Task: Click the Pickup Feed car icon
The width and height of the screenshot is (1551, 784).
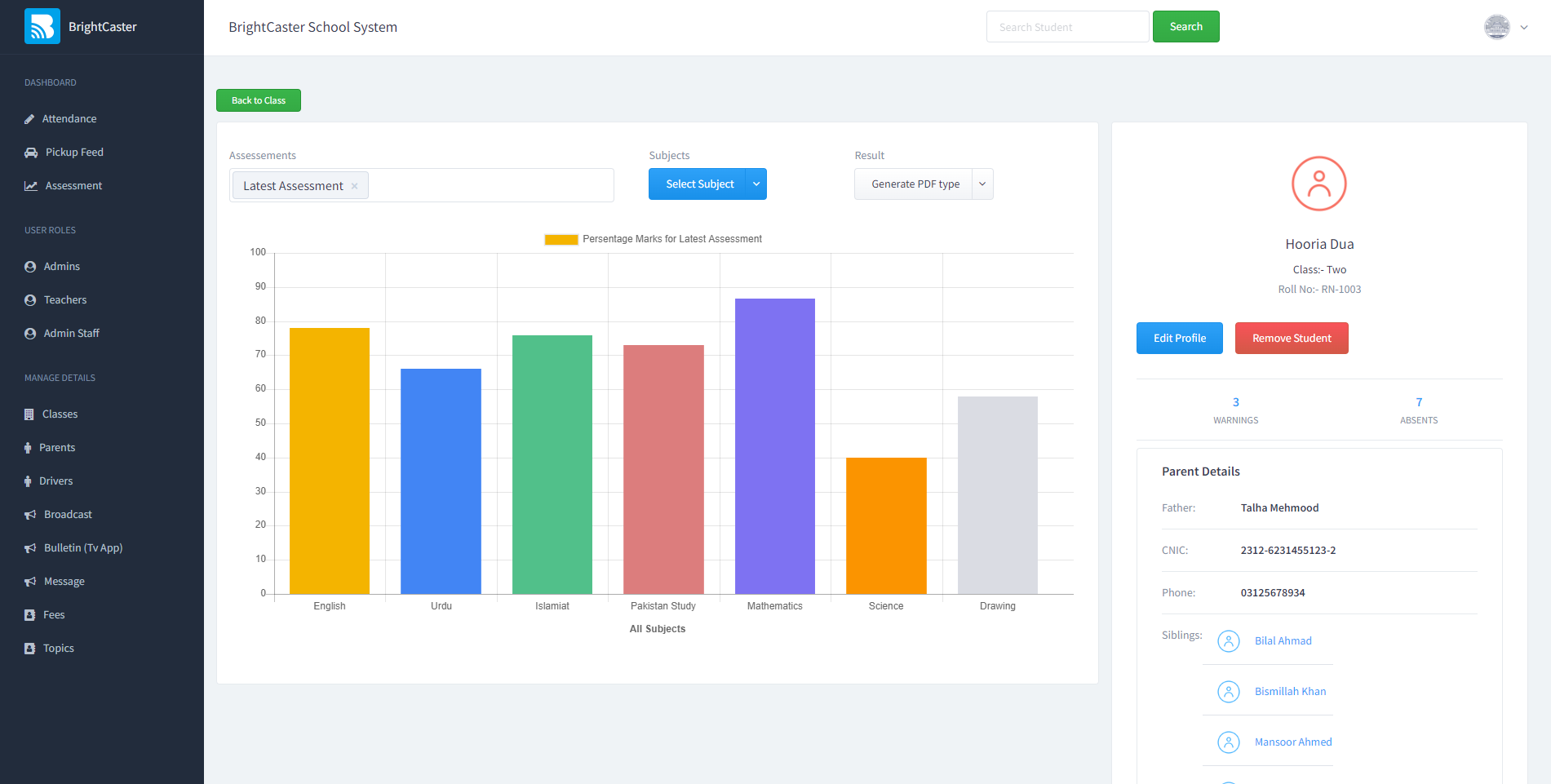Action: (31, 153)
